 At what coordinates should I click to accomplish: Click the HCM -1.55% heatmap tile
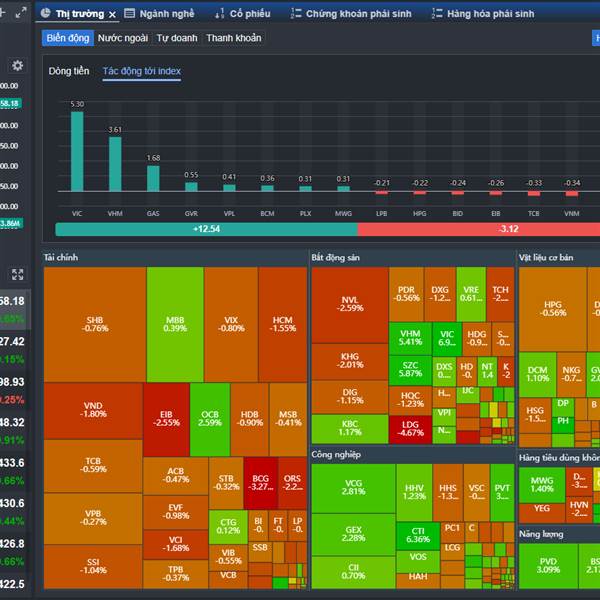pos(282,324)
